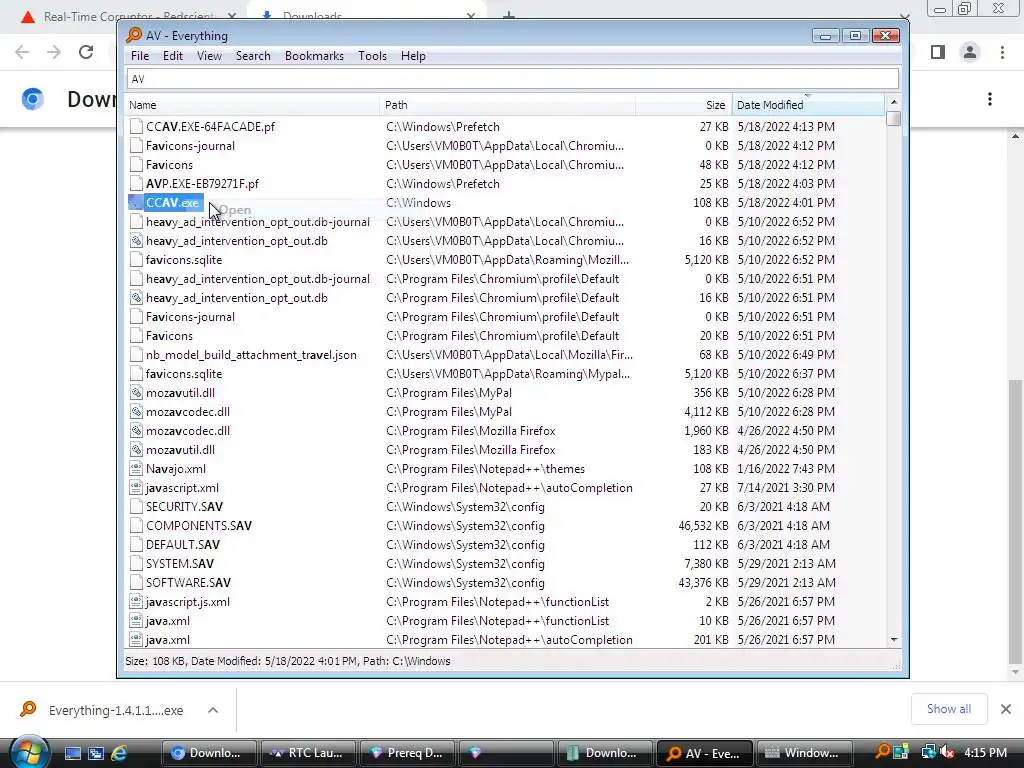Toggle the browser side panel icon
Image resolution: width=1024 pixels, height=768 pixels.
coord(938,52)
